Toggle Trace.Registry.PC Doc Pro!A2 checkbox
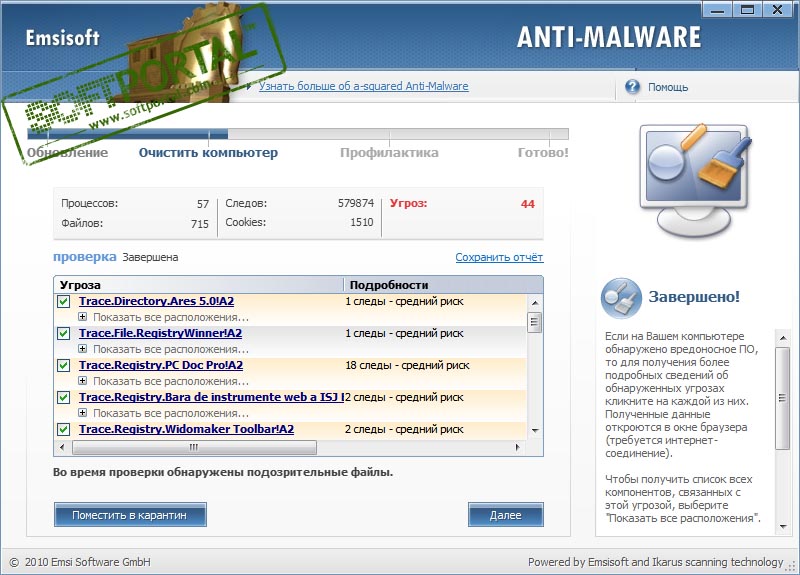The height and width of the screenshot is (575, 800). click(64, 365)
